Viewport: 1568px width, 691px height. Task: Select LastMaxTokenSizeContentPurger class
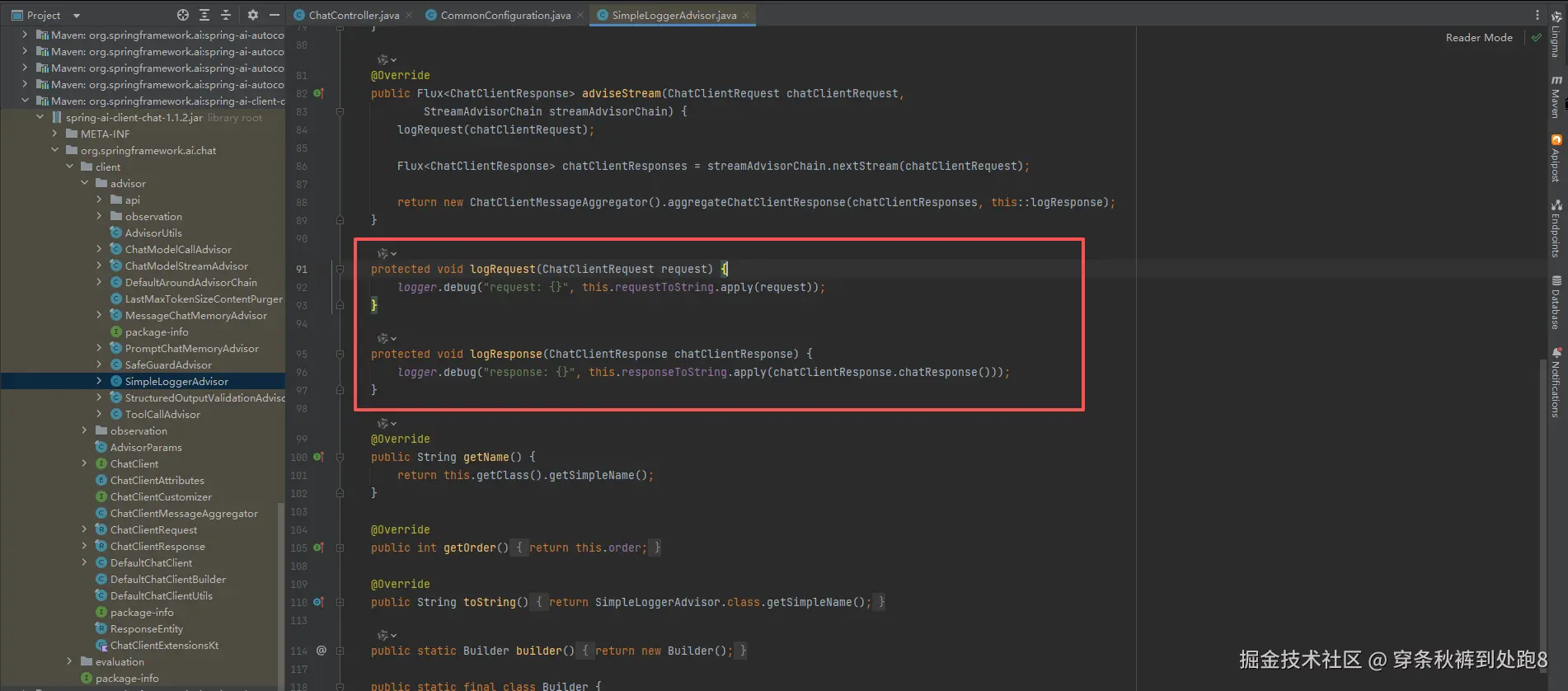point(203,298)
